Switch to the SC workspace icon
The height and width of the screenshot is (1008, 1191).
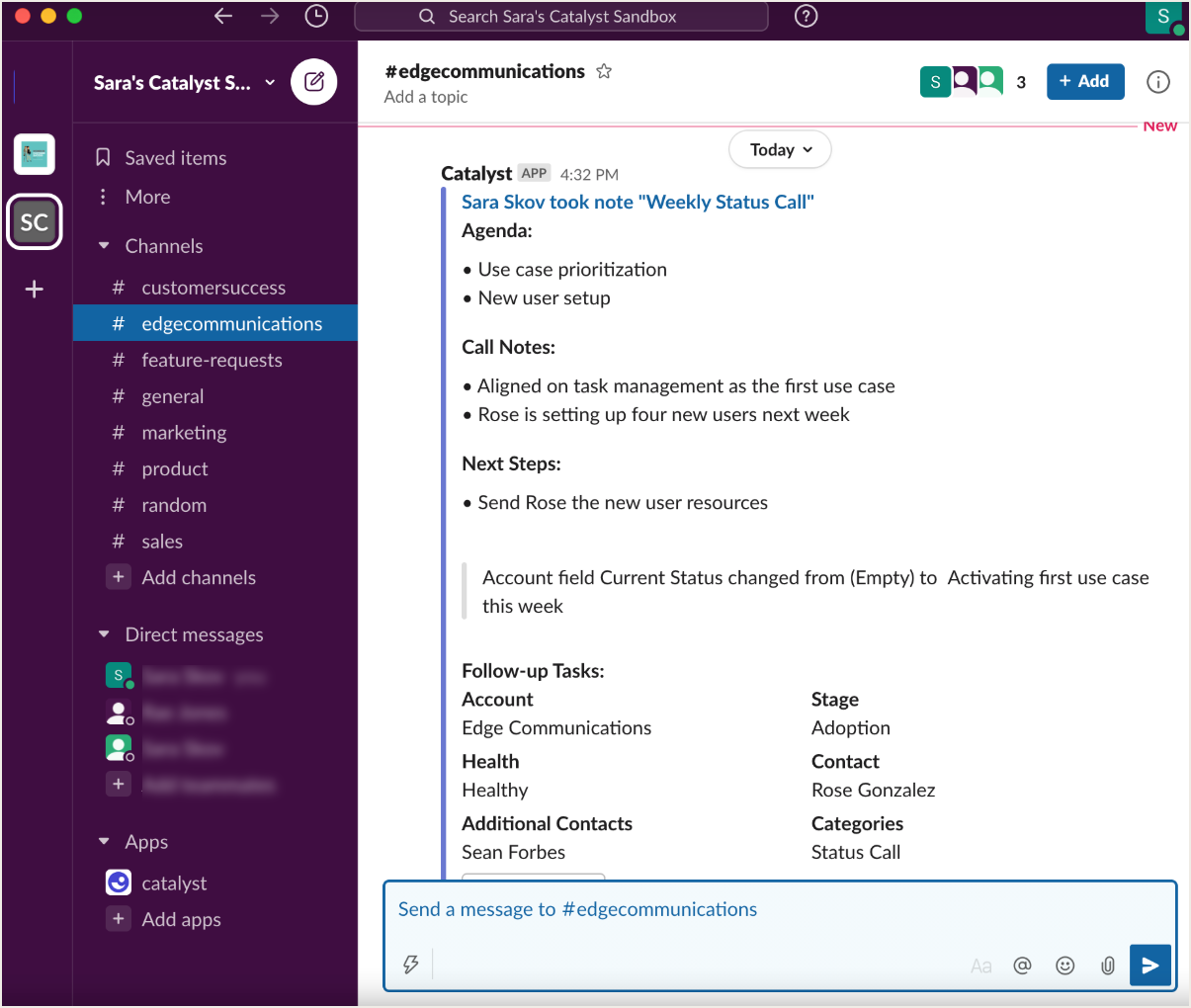[35, 222]
